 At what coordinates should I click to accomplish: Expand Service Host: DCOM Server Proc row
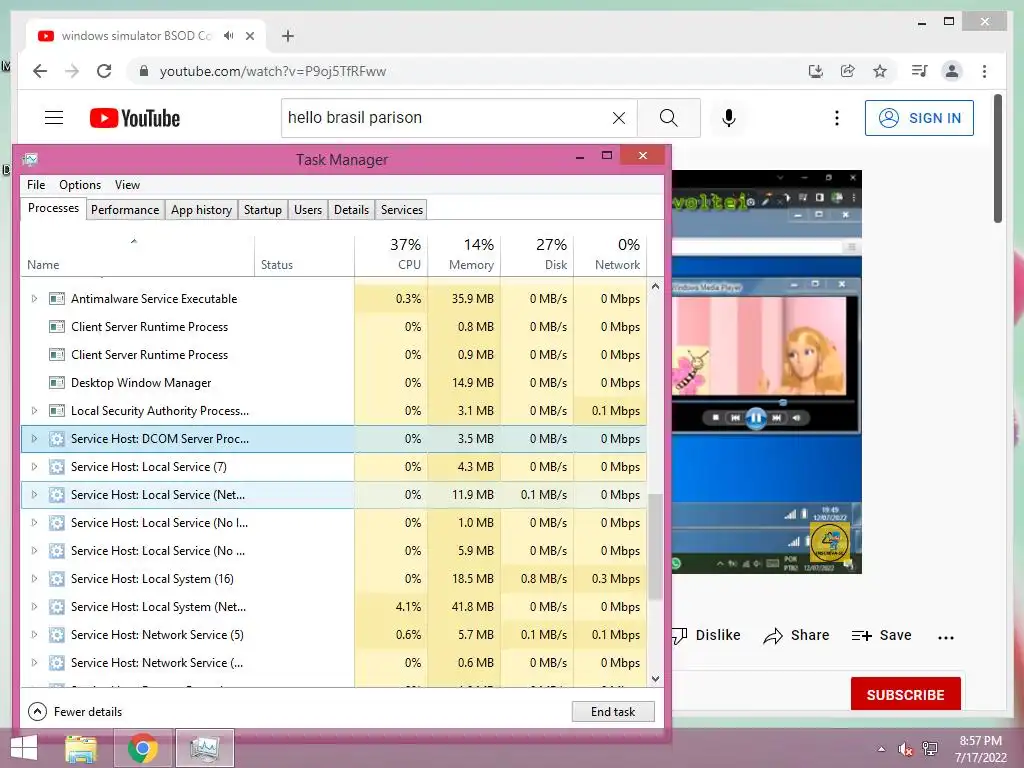click(x=34, y=439)
